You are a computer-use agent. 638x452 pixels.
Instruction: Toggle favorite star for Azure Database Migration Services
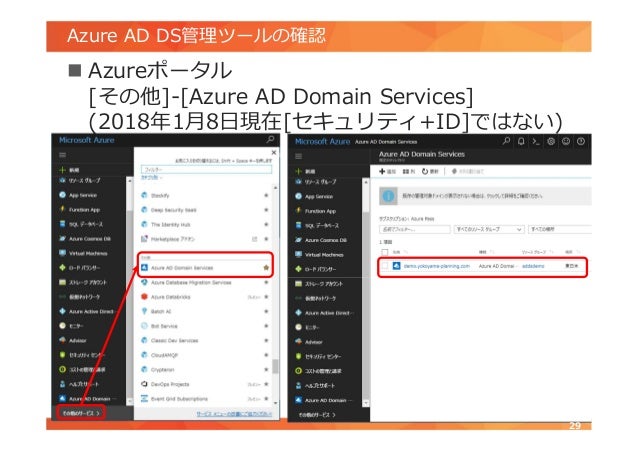pyautogui.click(x=266, y=282)
